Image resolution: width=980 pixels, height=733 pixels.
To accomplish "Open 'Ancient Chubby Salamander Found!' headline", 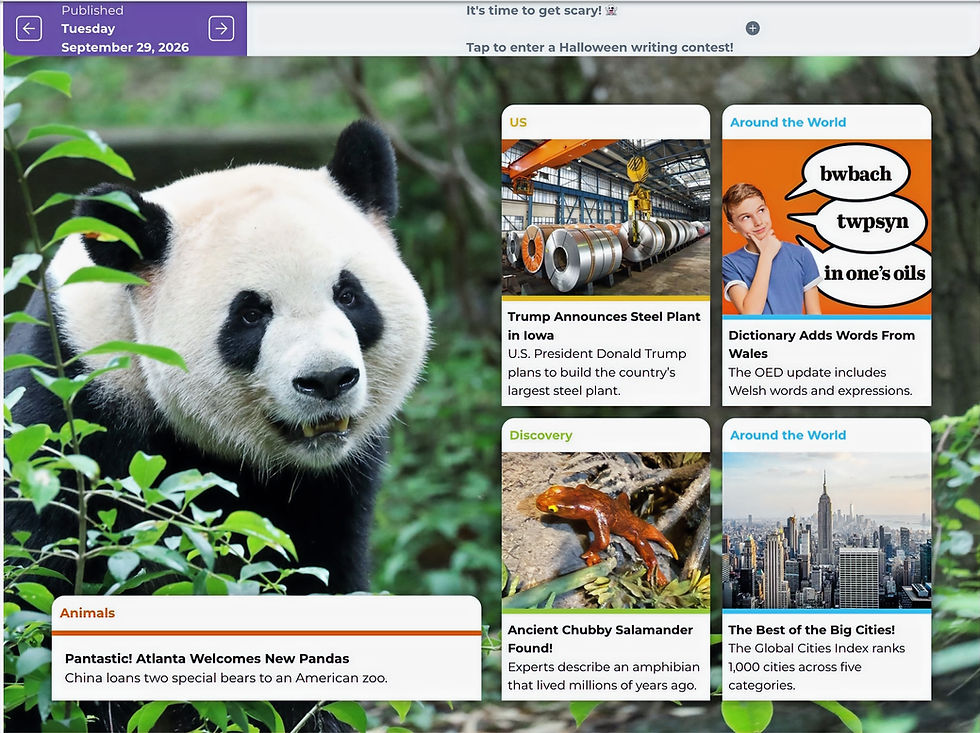I will click(600, 639).
